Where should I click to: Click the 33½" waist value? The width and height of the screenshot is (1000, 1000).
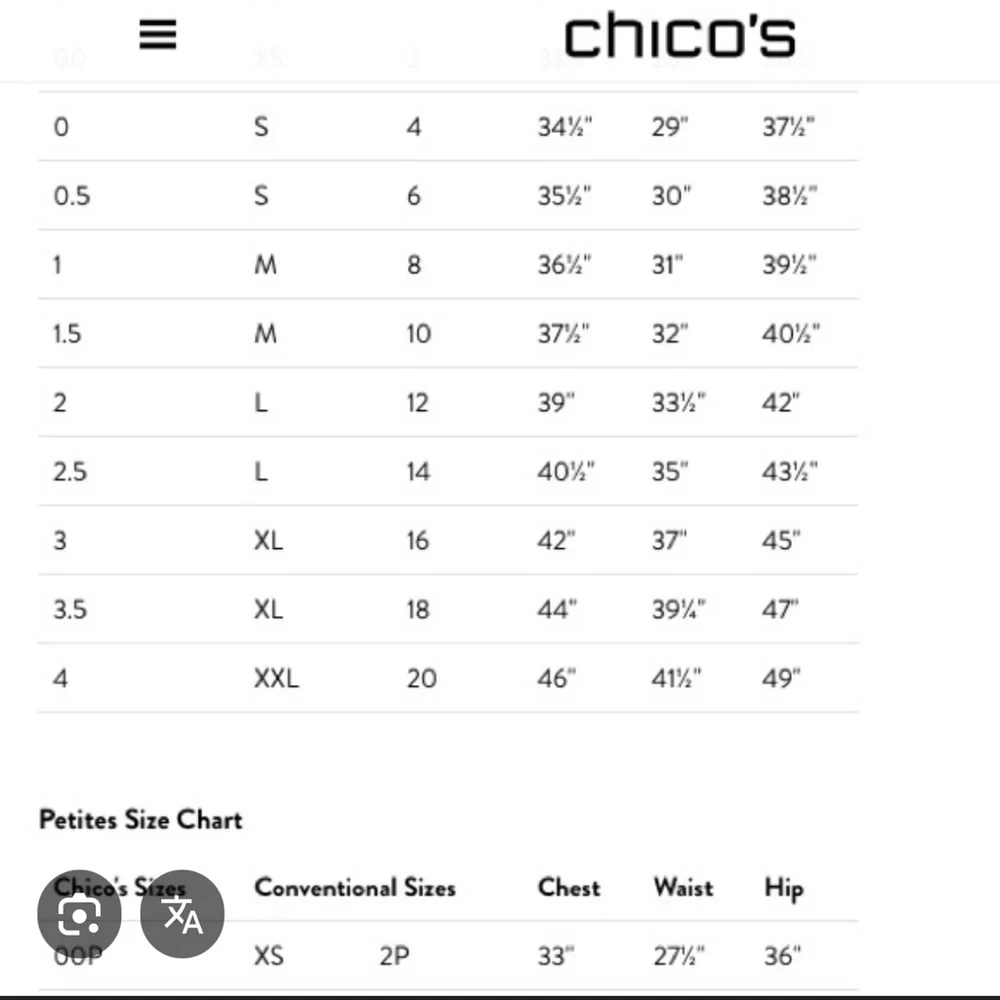pos(679,402)
